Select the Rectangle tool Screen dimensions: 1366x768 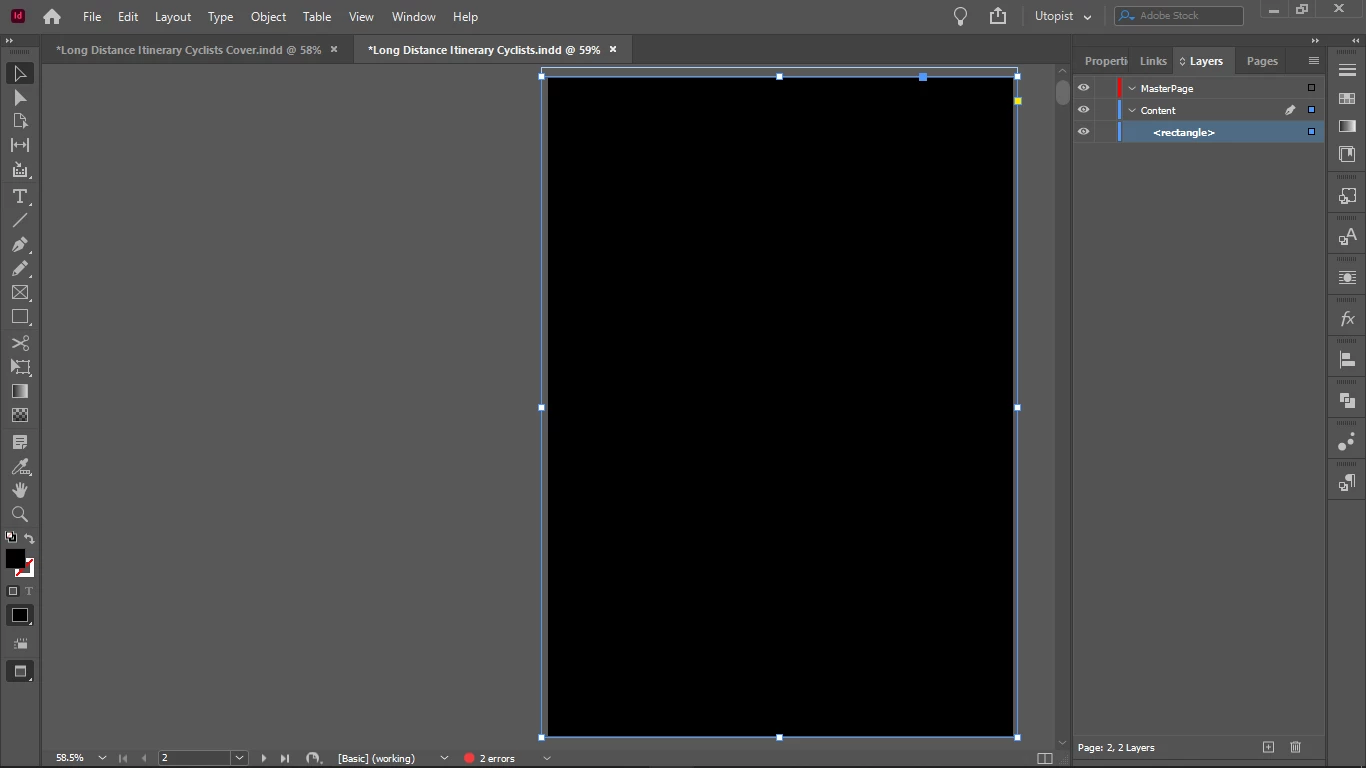point(20,317)
